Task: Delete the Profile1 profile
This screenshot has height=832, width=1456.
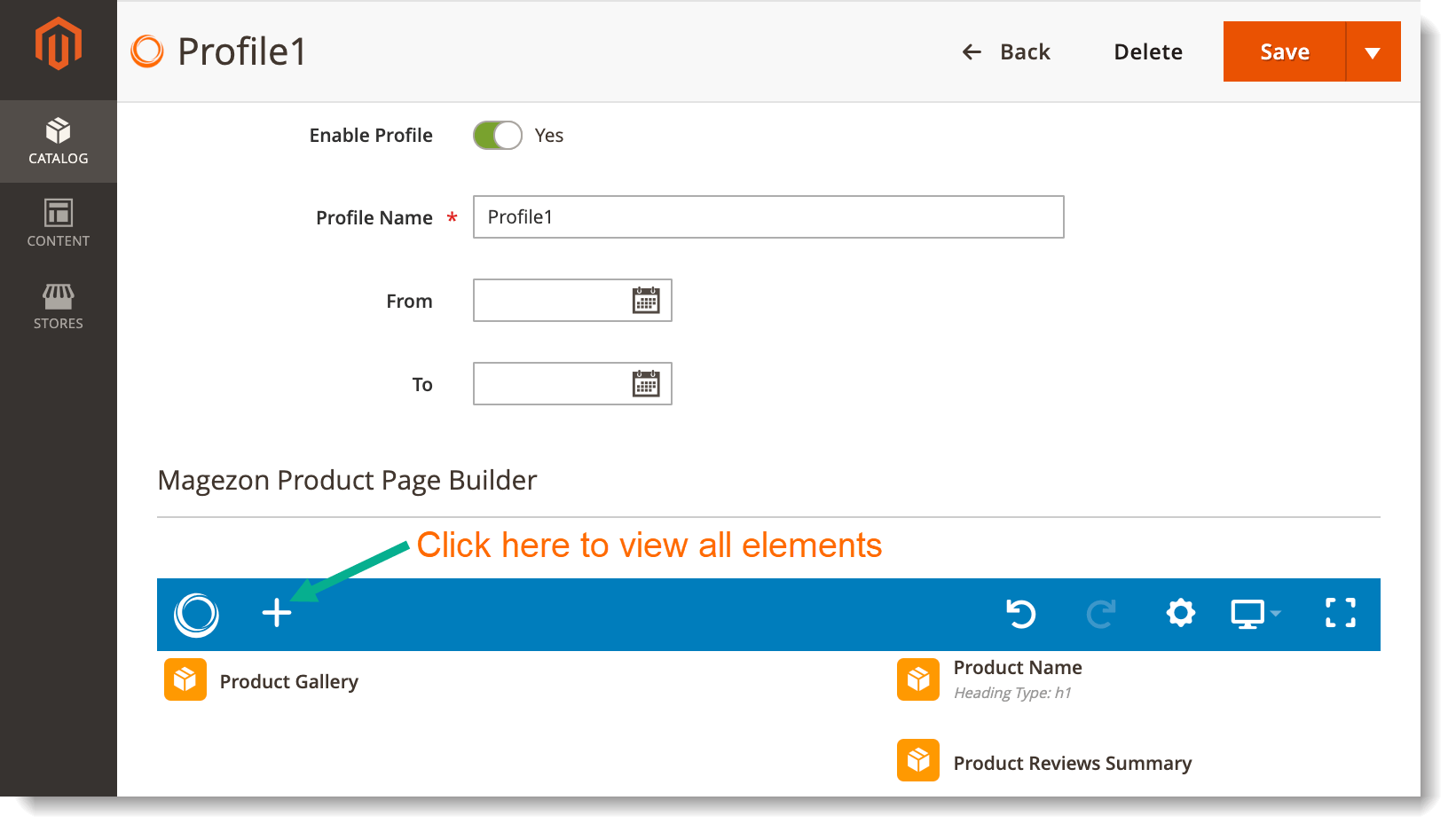Action: click(x=1147, y=51)
